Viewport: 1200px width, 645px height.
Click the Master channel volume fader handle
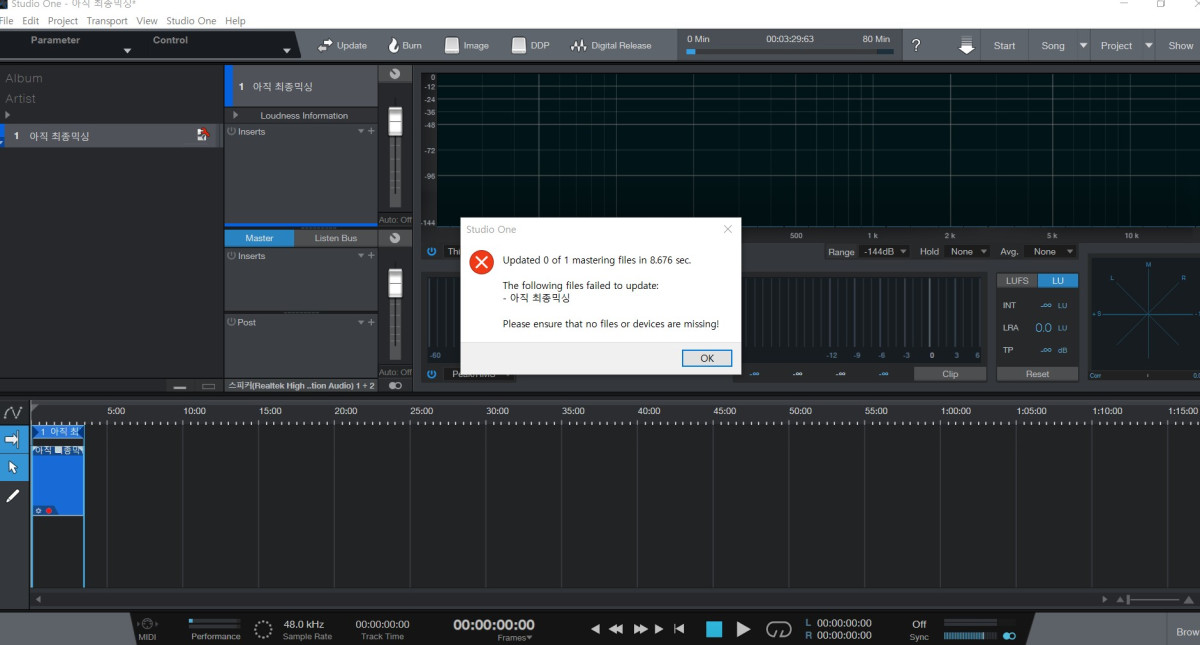click(394, 282)
